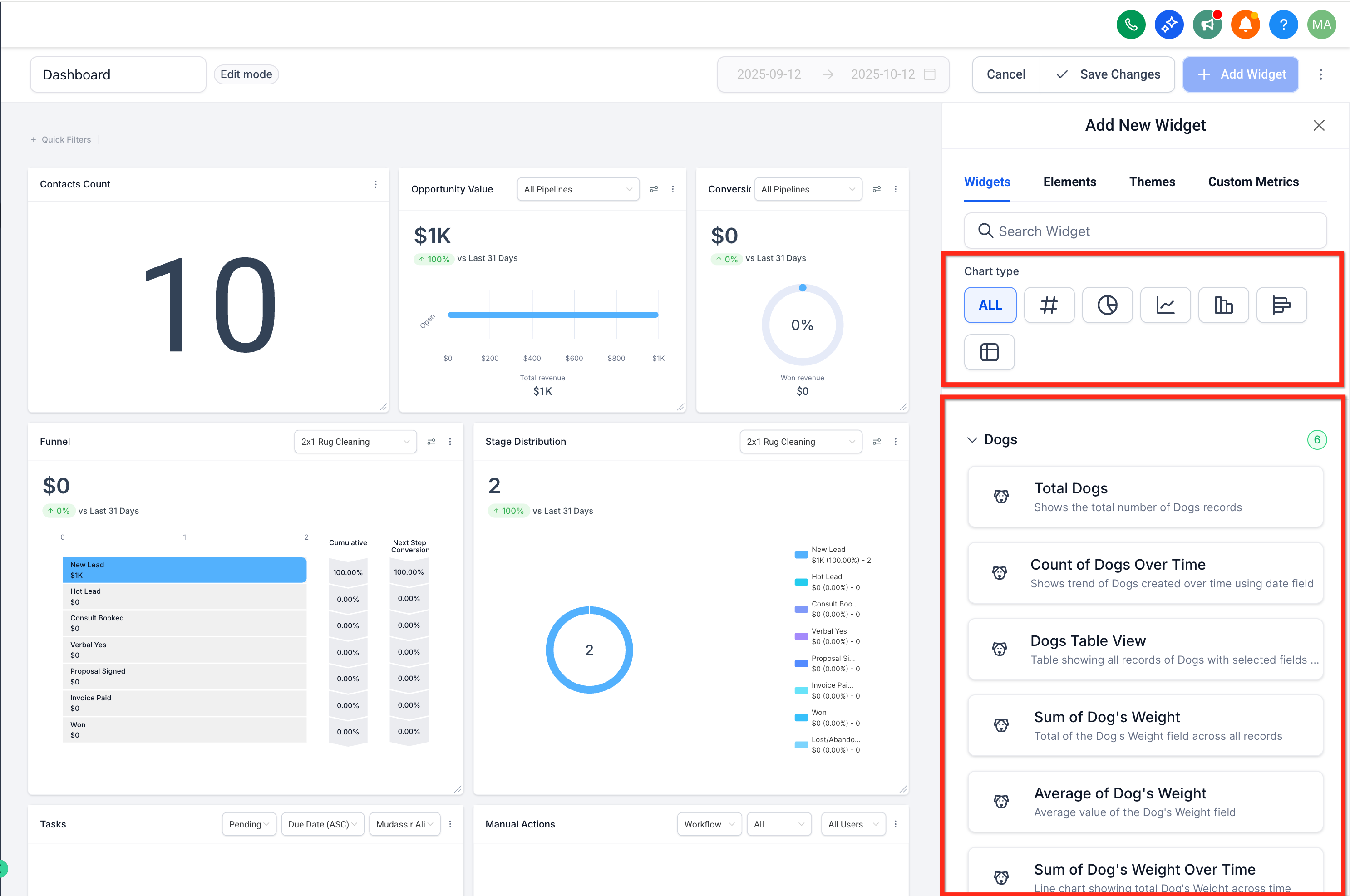The height and width of the screenshot is (896, 1350).
Task: Open the Tasks Pending status dropdown
Action: click(x=249, y=824)
